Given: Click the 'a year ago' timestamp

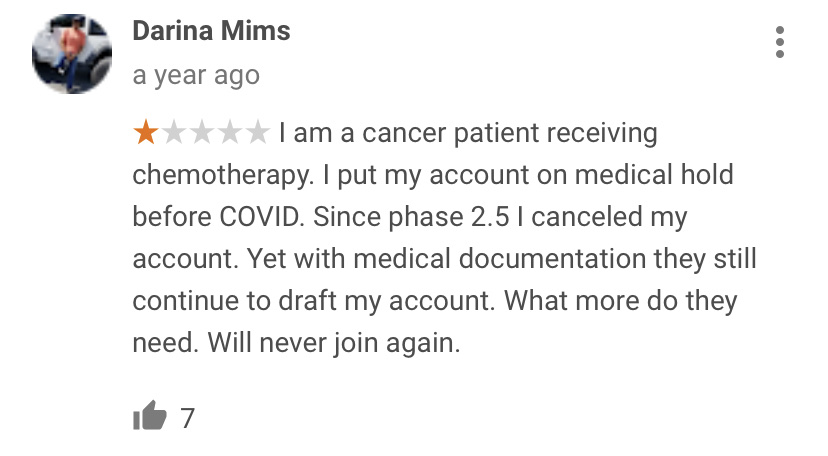Looking at the screenshot, I should pyautogui.click(x=195, y=76).
